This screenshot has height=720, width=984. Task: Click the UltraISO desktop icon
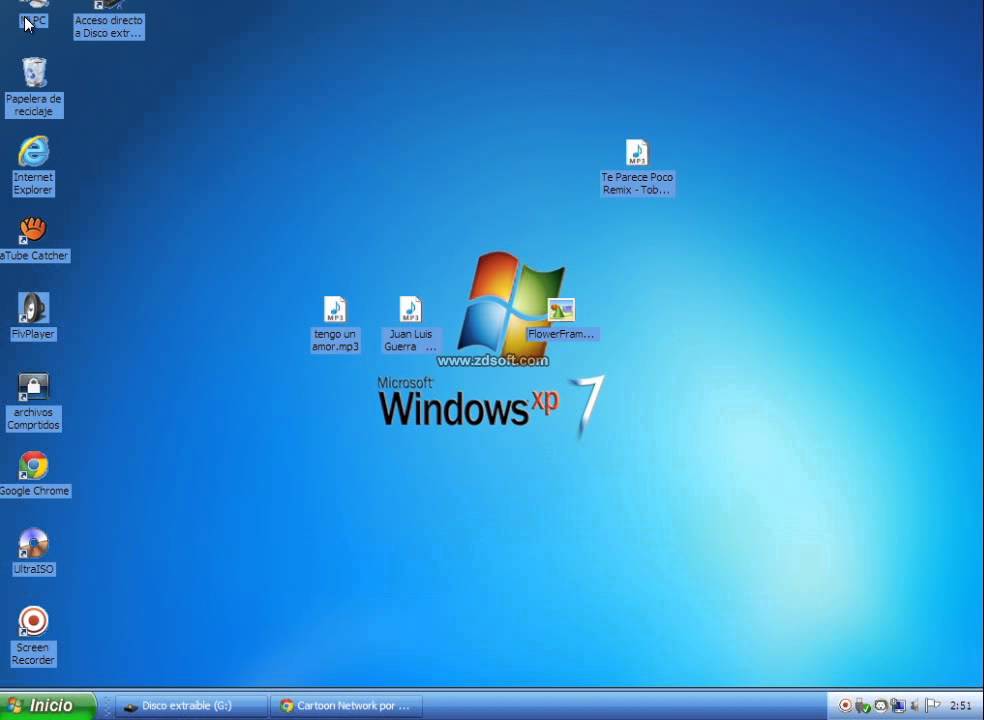(x=33, y=544)
